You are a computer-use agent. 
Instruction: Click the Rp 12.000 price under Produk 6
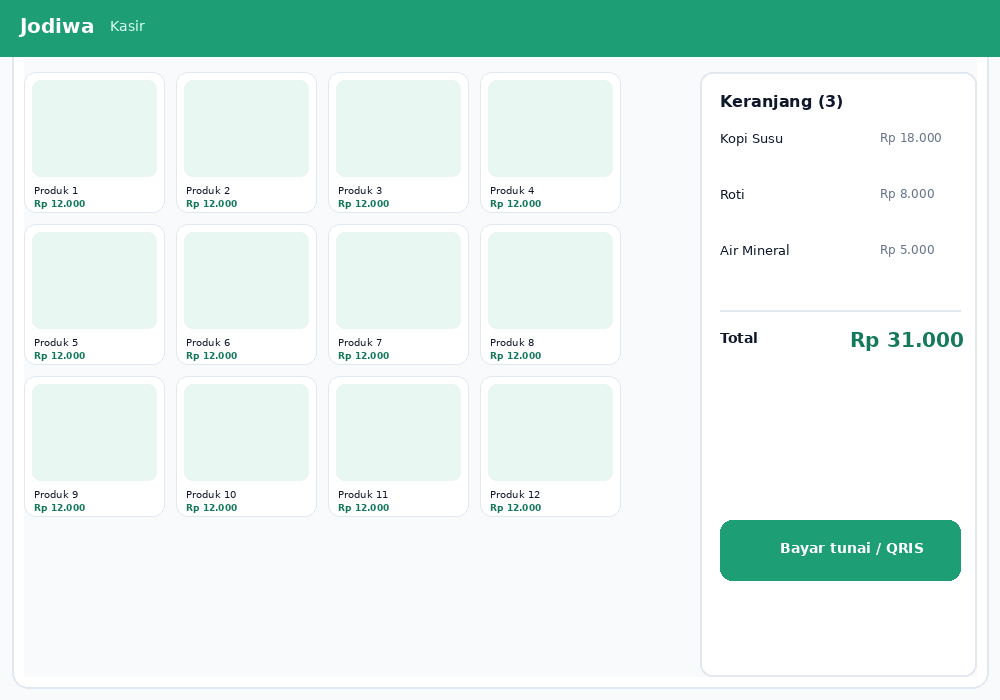tap(211, 356)
